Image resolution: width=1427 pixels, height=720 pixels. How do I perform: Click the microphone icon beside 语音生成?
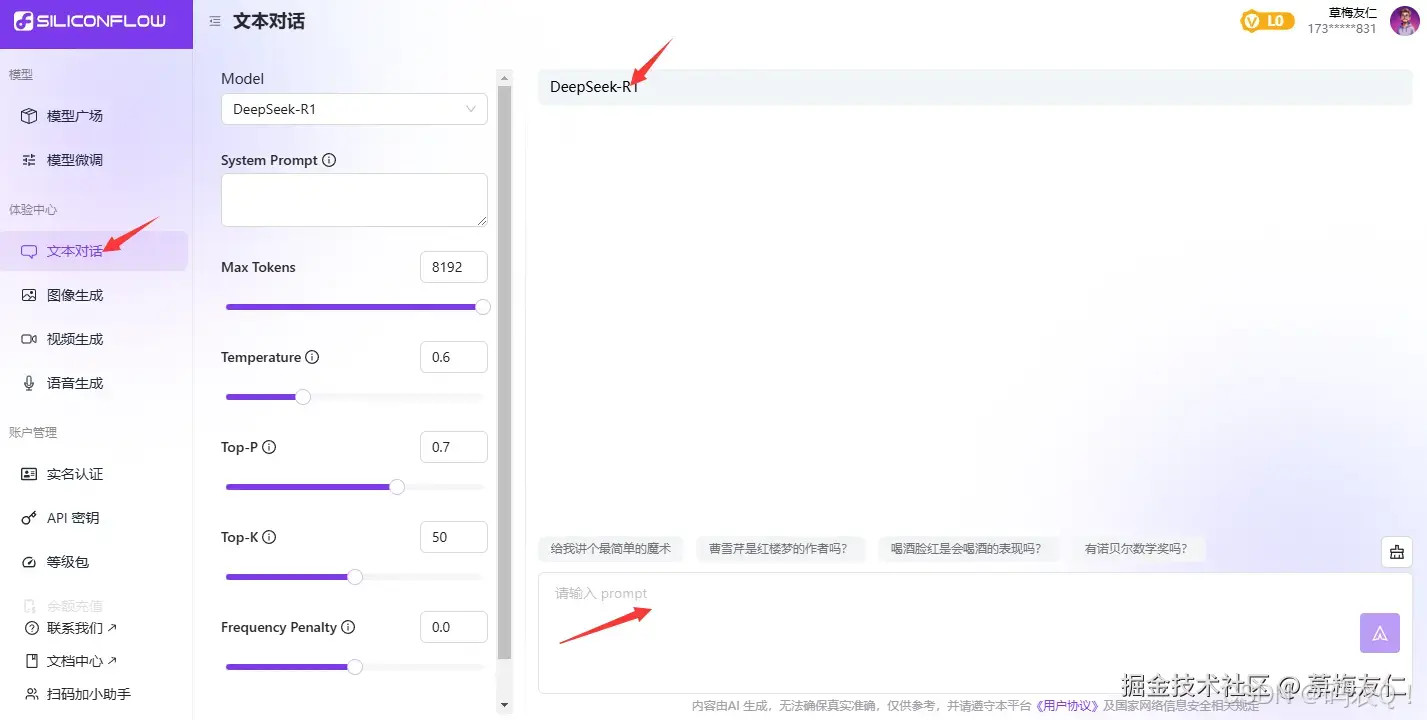point(29,383)
